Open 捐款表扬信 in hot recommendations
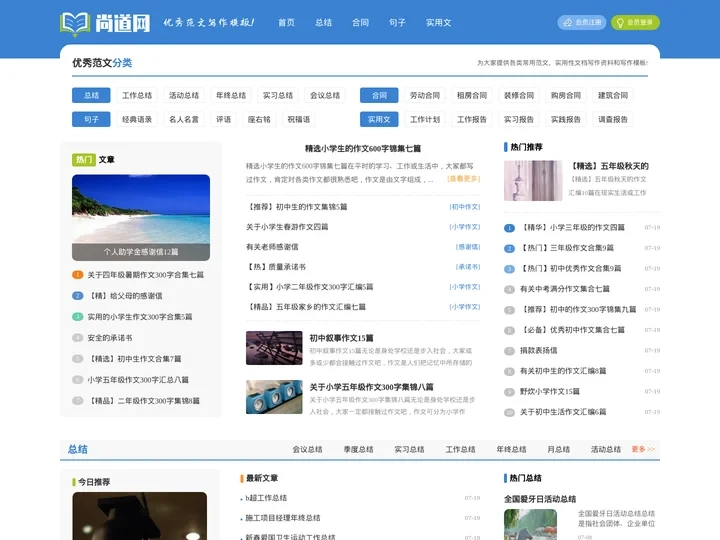Image resolution: width=720 pixels, height=540 pixels. click(x=539, y=350)
